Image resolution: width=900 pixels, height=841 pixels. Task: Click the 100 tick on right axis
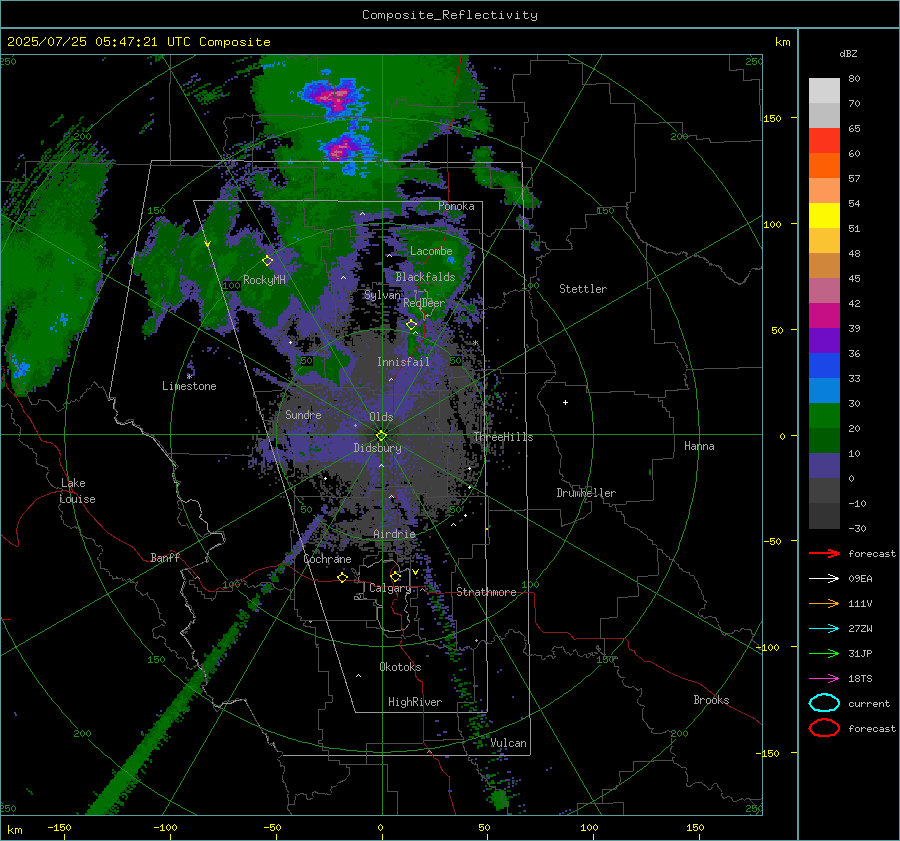772,224
